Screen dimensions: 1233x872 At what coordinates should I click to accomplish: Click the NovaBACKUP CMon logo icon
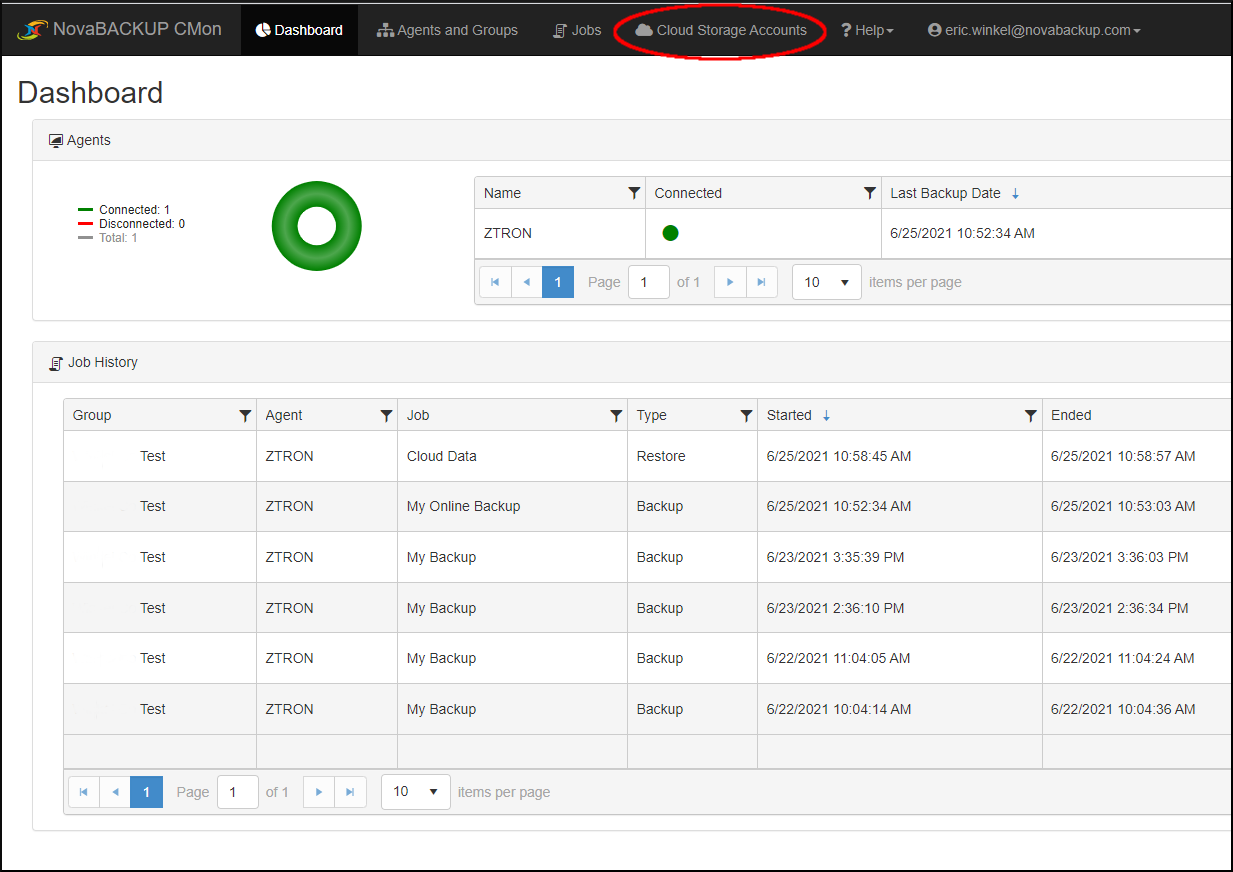pyautogui.click(x=33, y=30)
